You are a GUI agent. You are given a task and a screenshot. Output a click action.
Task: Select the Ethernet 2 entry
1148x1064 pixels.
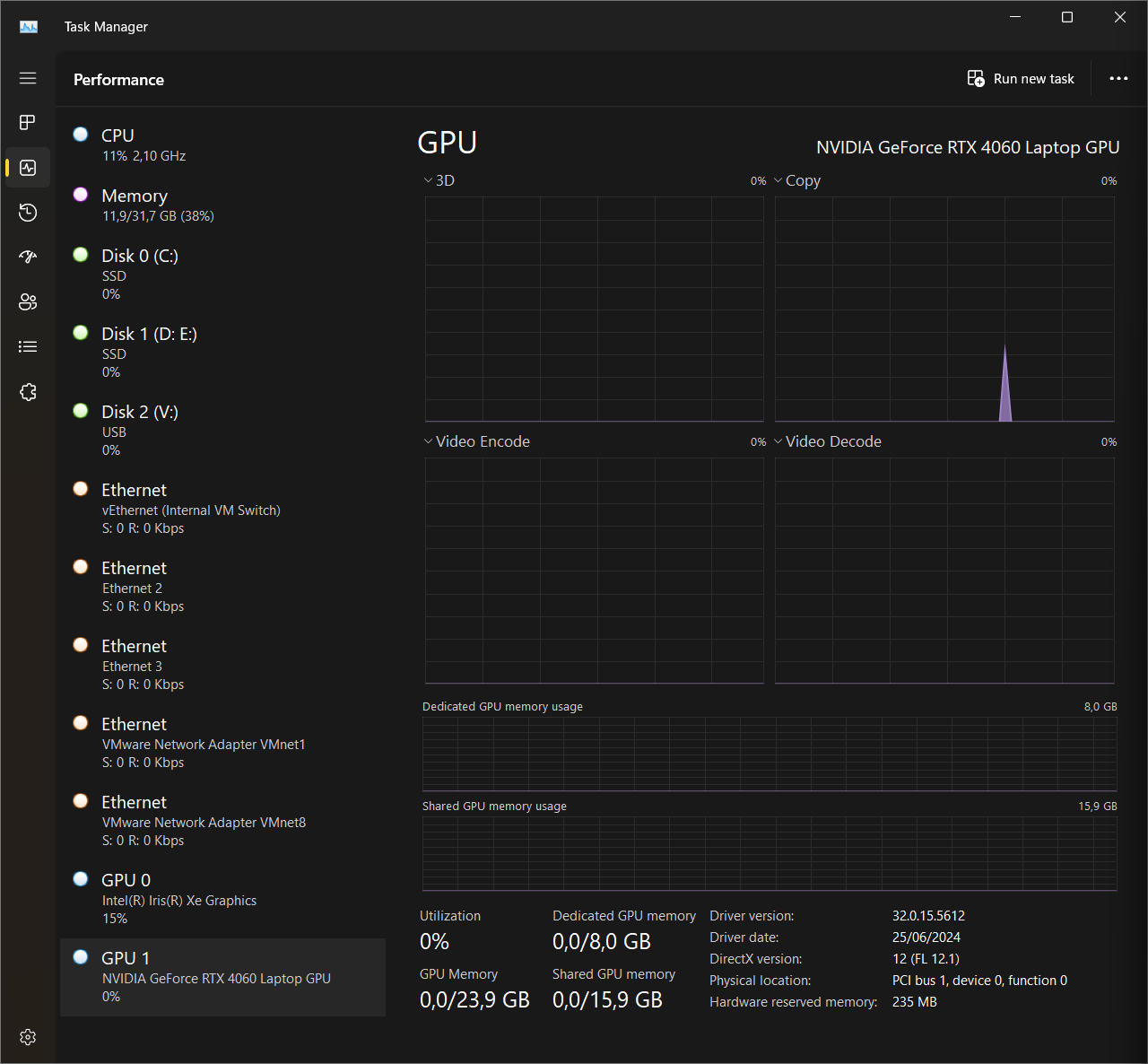coord(222,586)
